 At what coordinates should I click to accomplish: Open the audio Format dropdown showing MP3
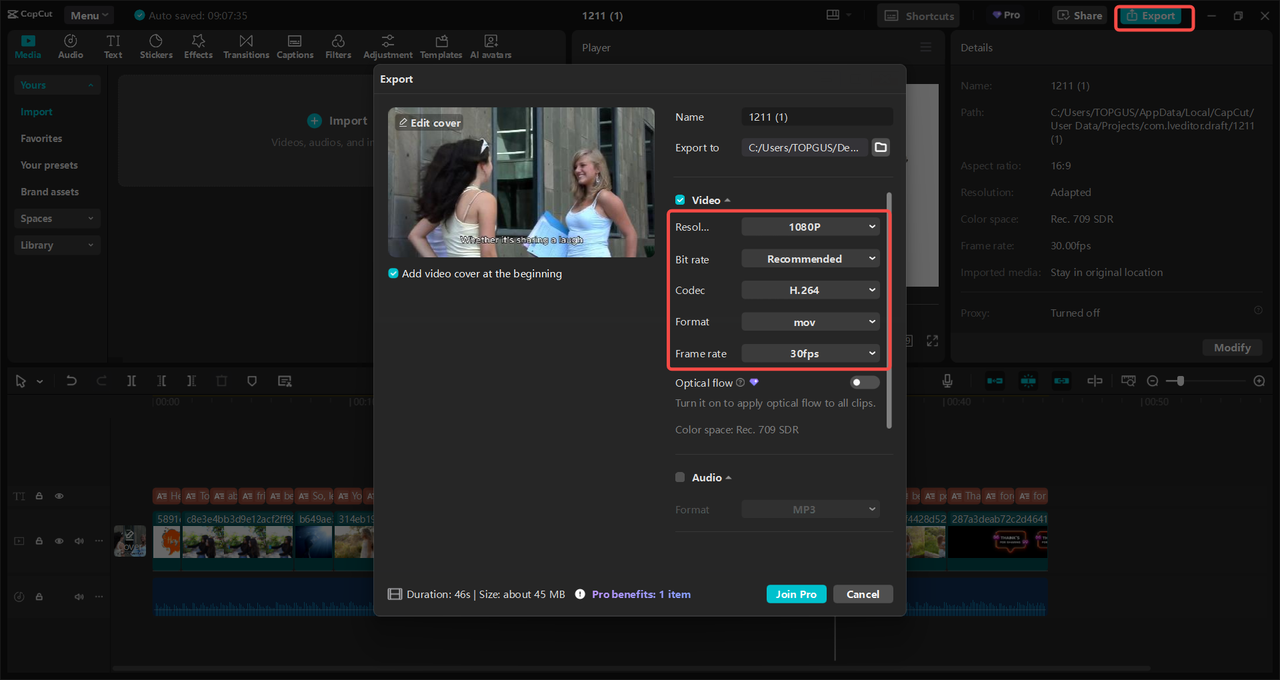[x=811, y=510]
